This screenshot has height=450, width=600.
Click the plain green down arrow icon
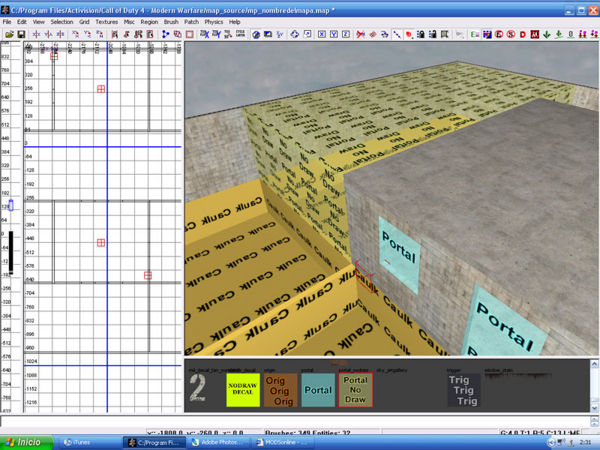click(x=547, y=34)
